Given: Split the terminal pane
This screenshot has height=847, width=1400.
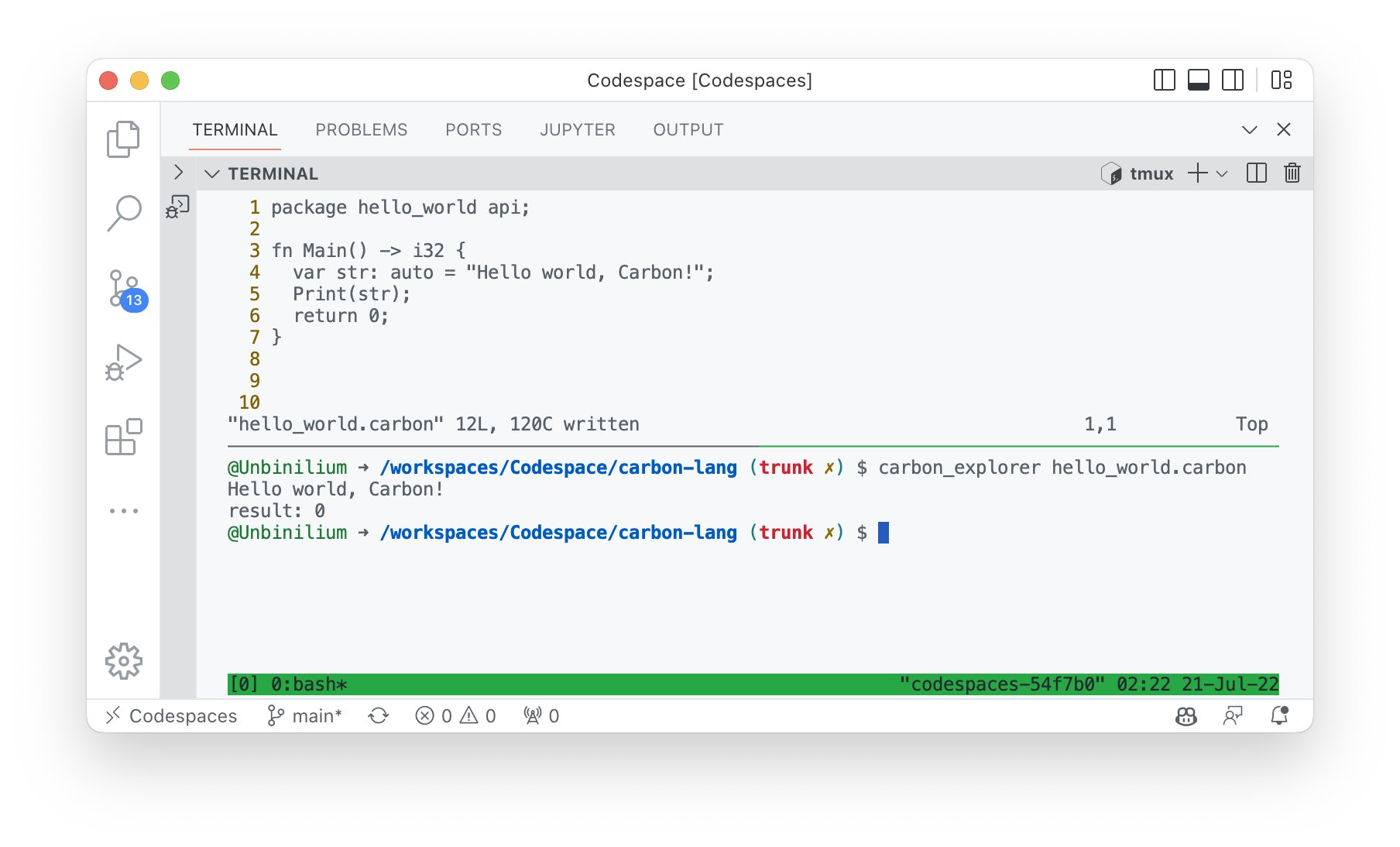Looking at the screenshot, I should coord(1257,173).
